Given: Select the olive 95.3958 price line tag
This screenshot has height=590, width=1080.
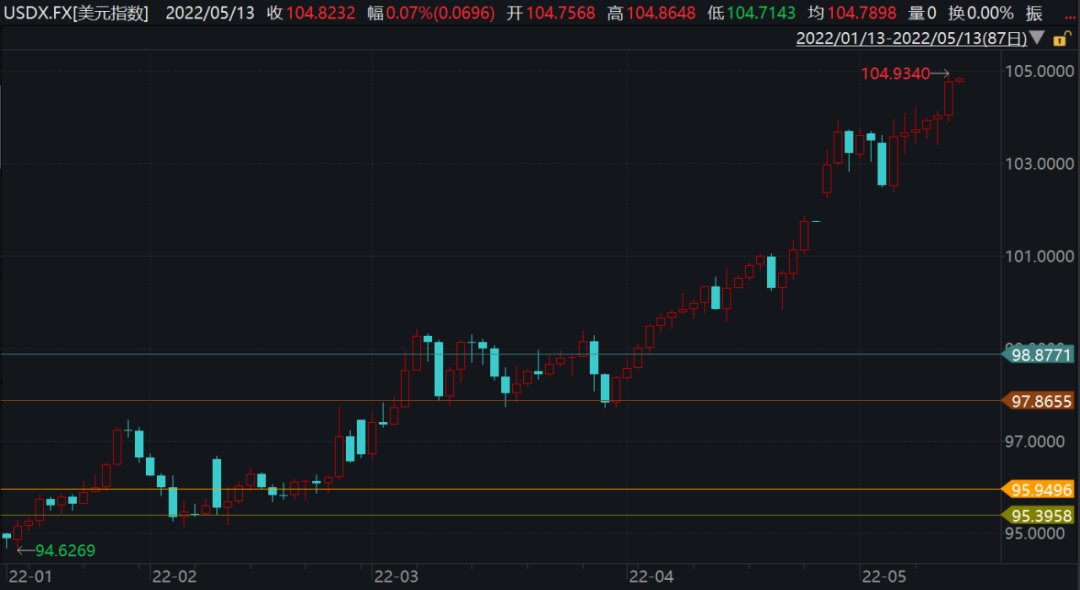Looking at the screenshot, I should [1039, 516].
